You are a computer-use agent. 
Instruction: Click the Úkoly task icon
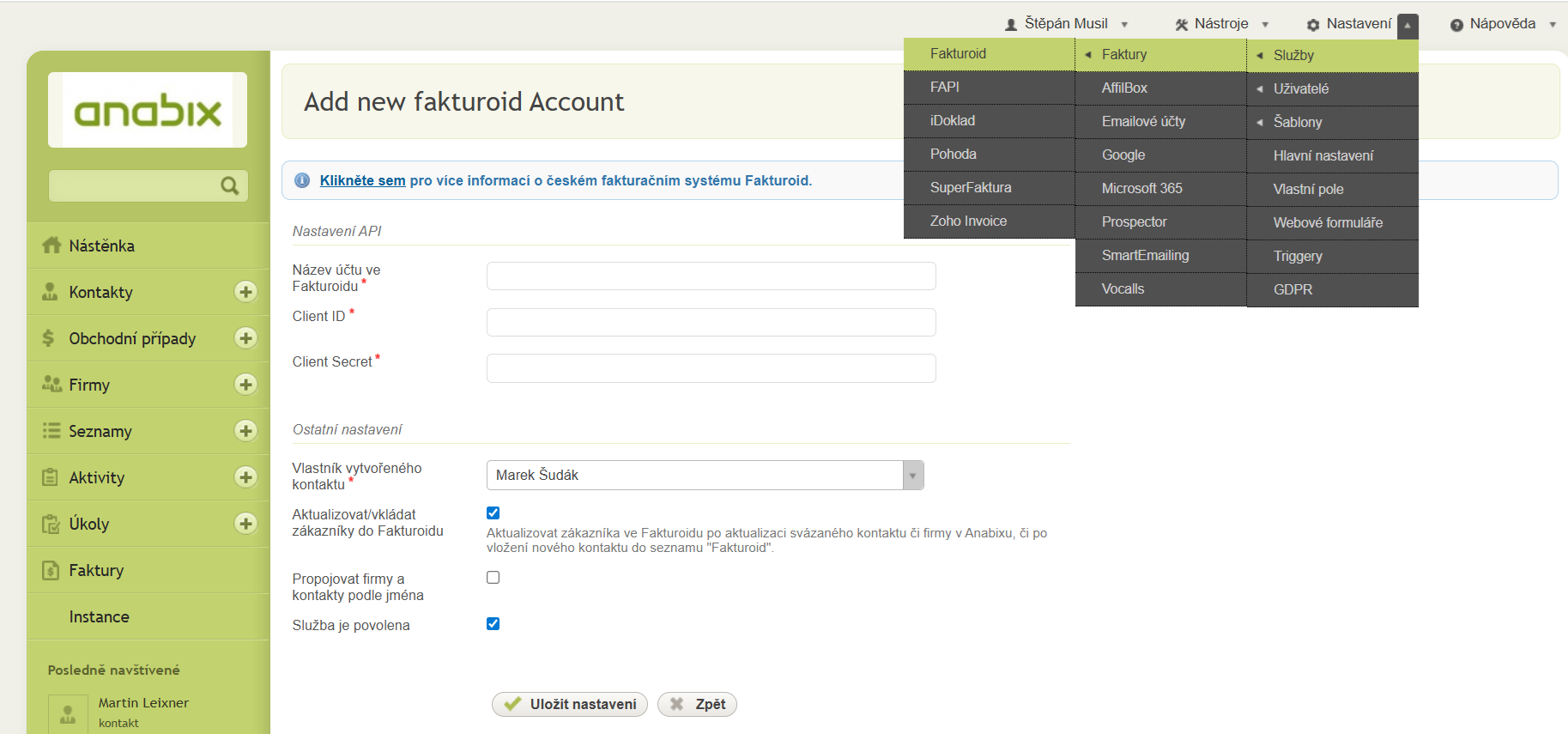pyautogui.click(x=51, y=524)
